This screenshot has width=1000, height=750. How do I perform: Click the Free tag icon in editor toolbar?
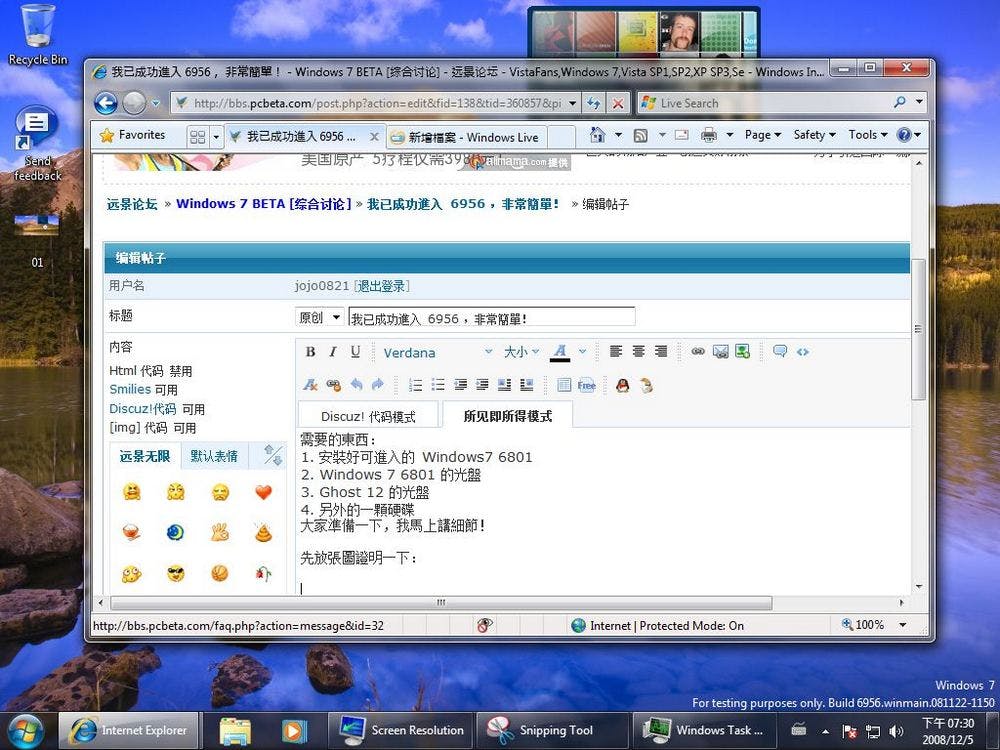(x=586, y=385)
